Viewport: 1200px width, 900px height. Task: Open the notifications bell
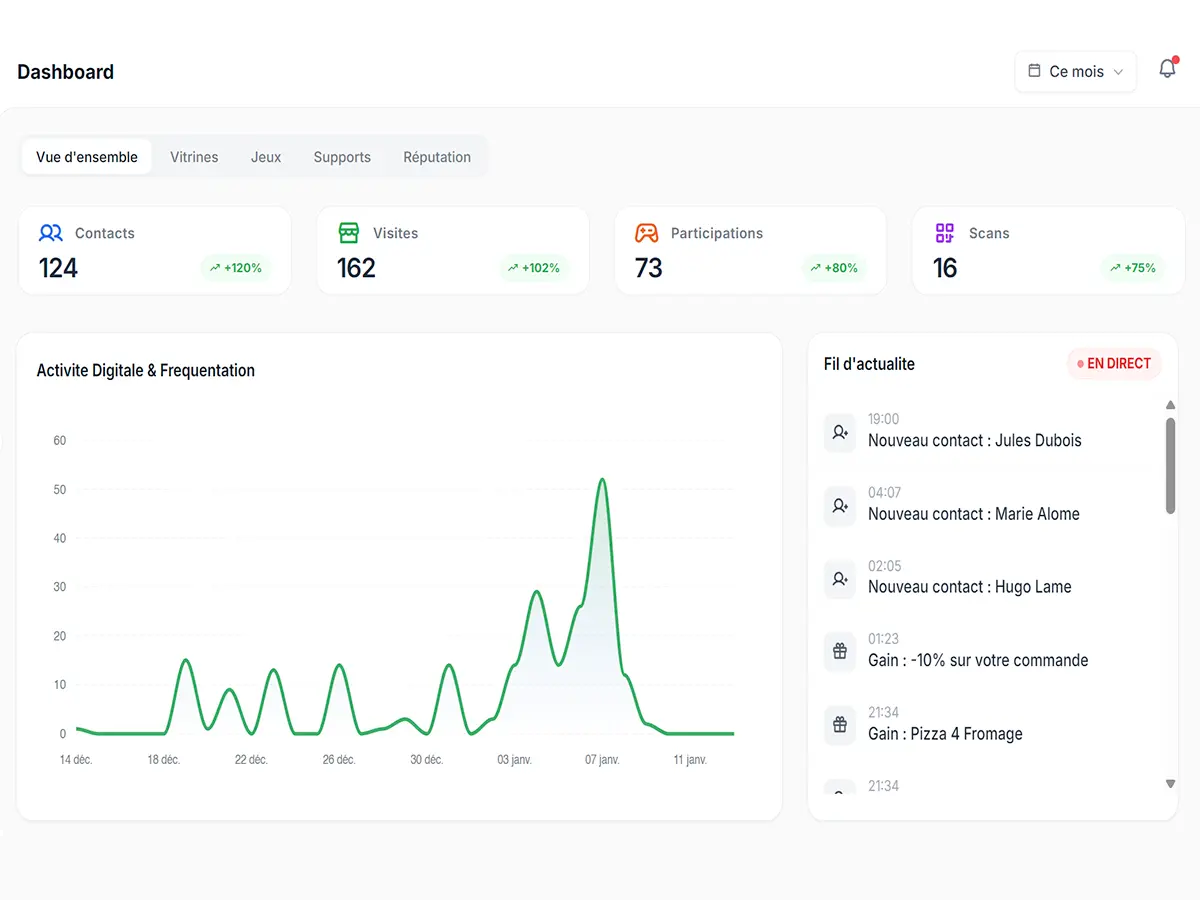click(x=1166, y=68)
